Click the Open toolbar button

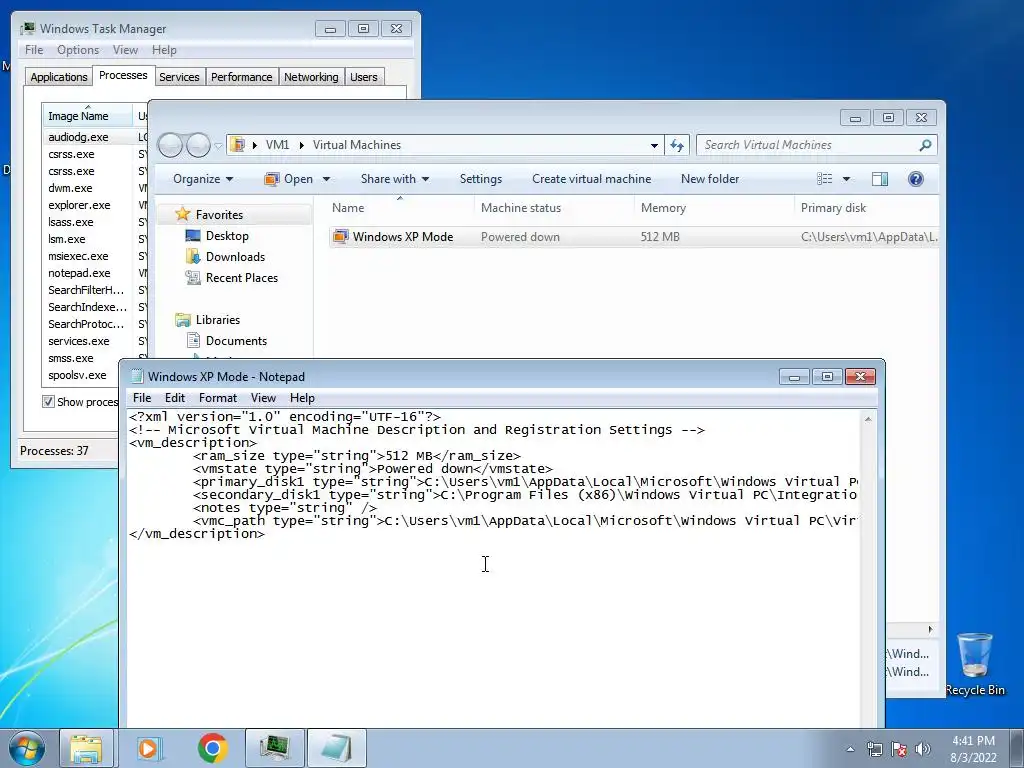click(289, 179)
